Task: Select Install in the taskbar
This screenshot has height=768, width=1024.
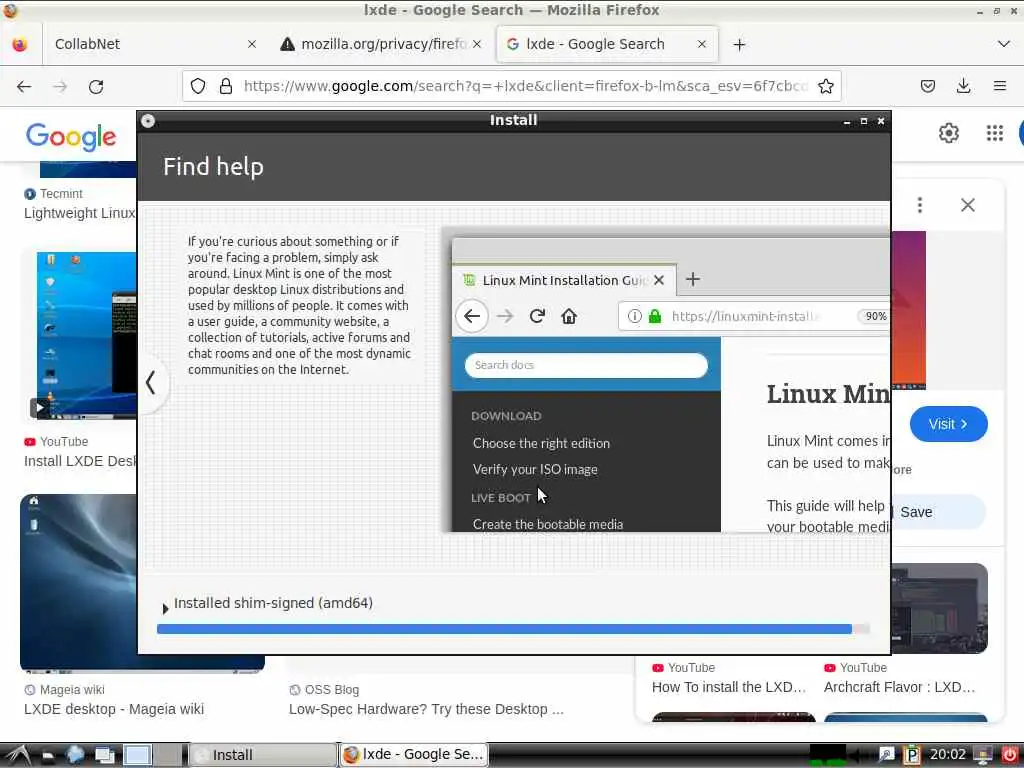Action: pos(263,755)
